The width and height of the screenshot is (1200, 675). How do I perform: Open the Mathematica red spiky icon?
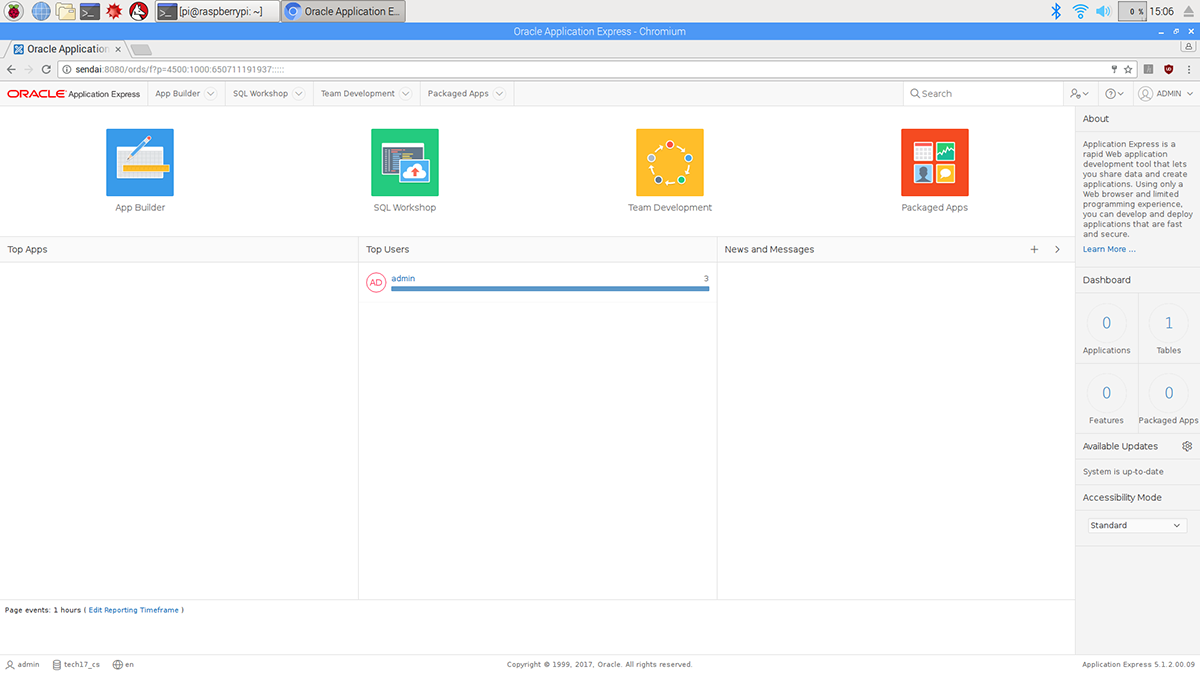[x=115, y=11]
